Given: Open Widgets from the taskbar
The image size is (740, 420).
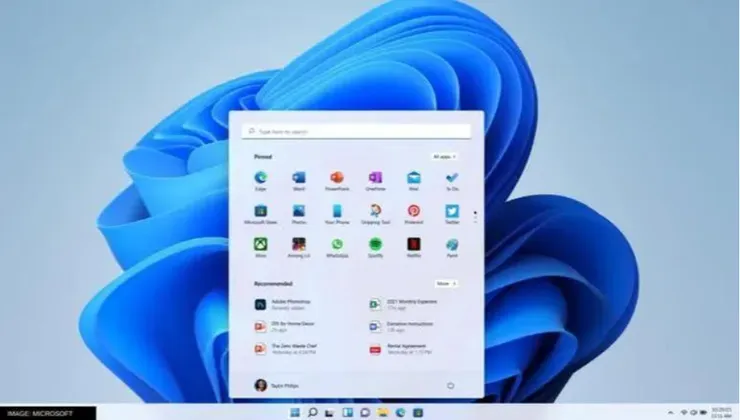Looking at the screenshot, I should tap(347, 412).
